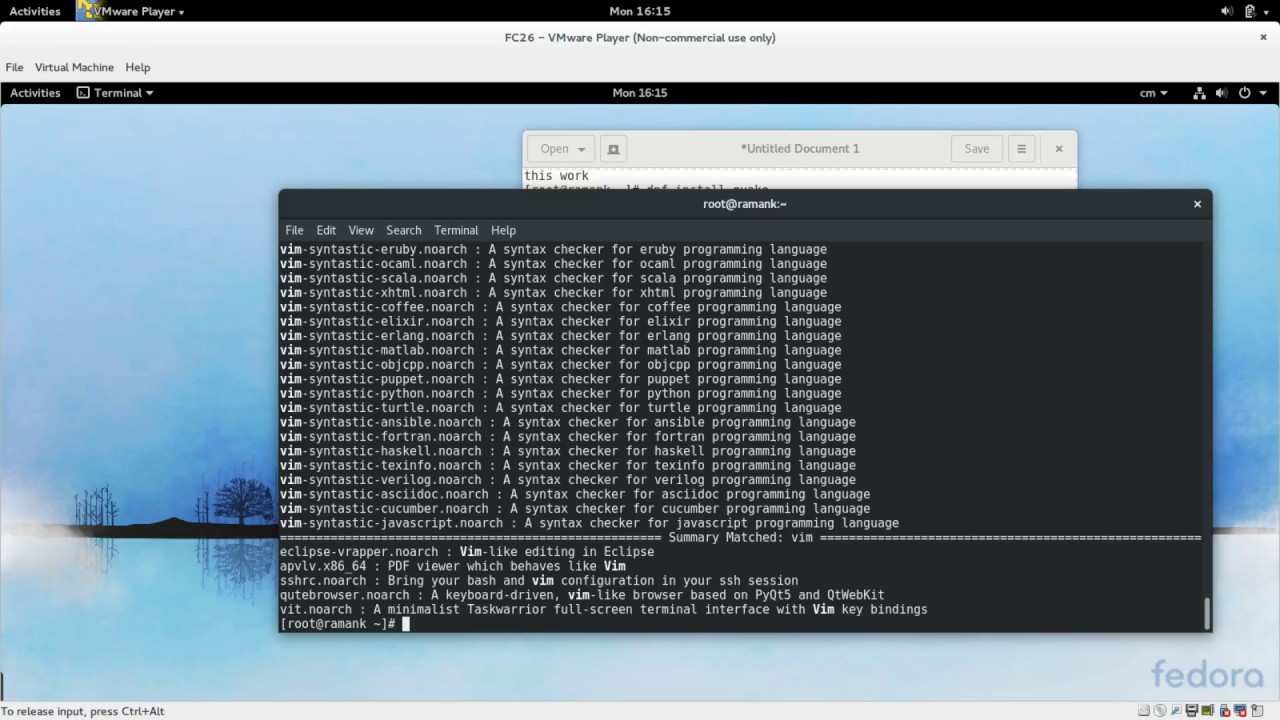Open the terminal File menu
The width and height of the screenshot is (1280, 720).
pos(294,229)
